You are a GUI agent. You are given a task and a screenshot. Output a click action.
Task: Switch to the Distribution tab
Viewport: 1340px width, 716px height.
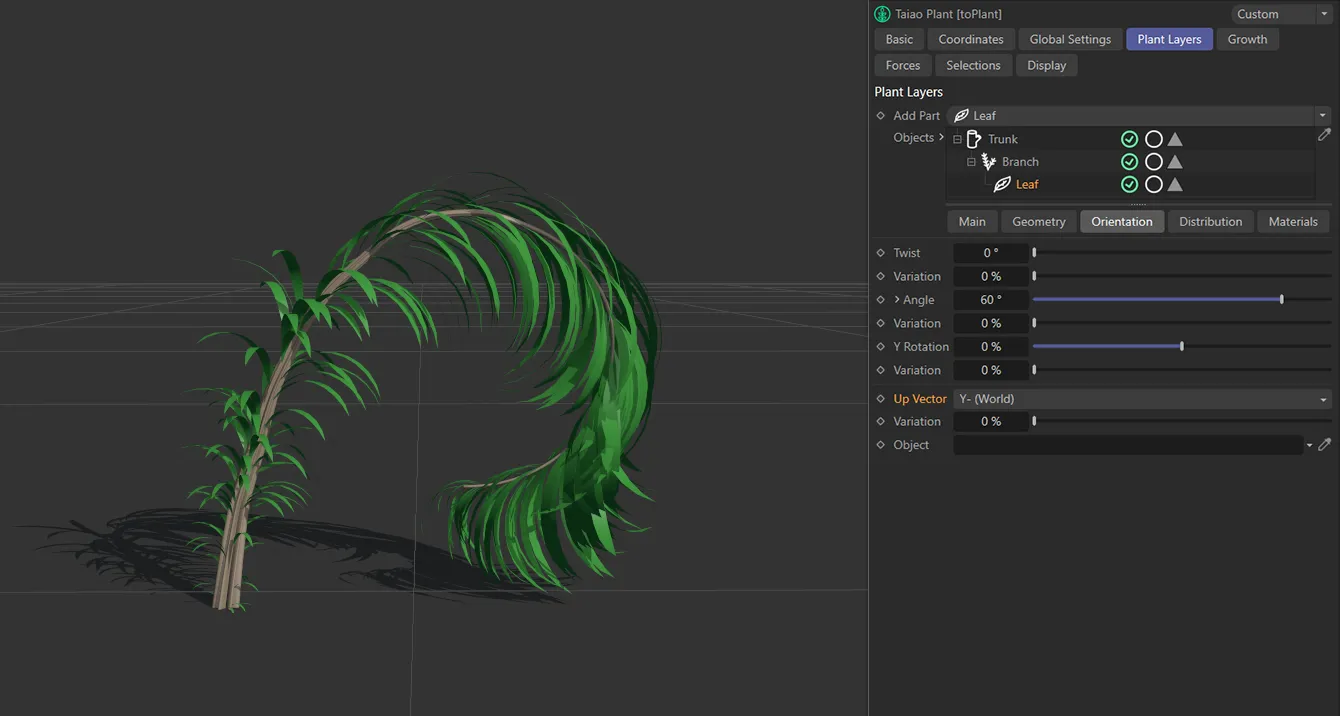coord(1210,221)
